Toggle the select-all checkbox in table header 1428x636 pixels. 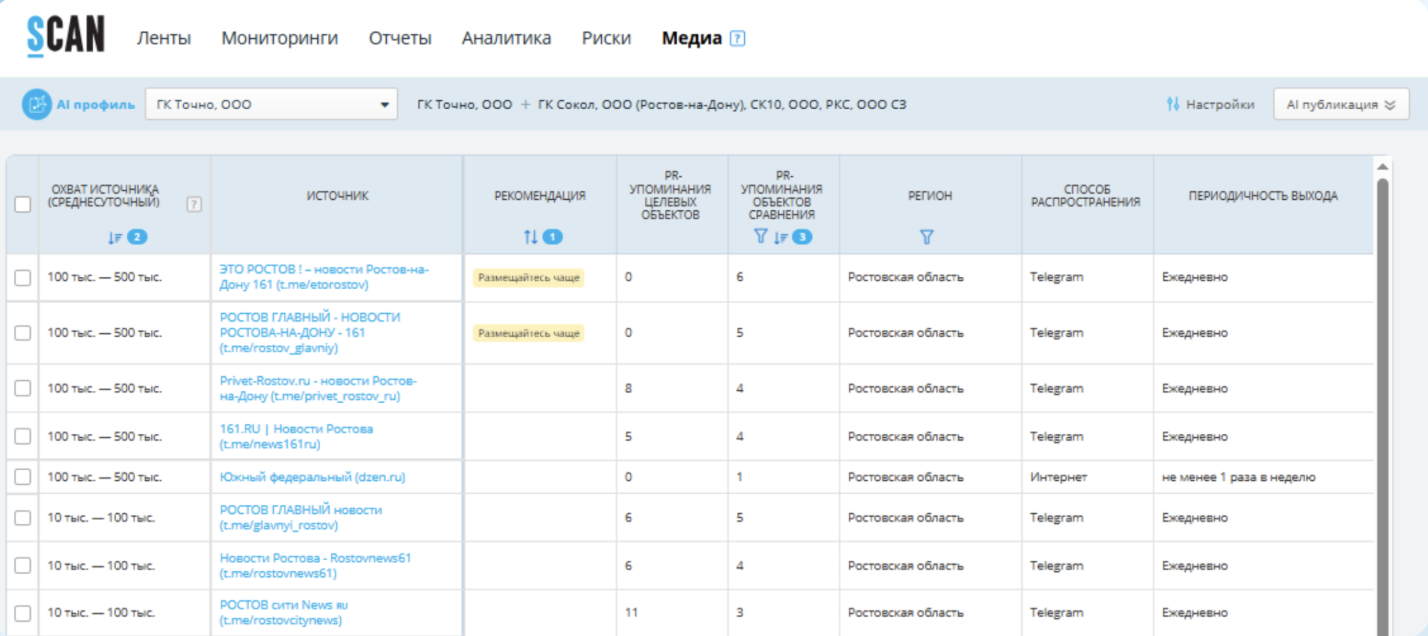tap(23, 204)
